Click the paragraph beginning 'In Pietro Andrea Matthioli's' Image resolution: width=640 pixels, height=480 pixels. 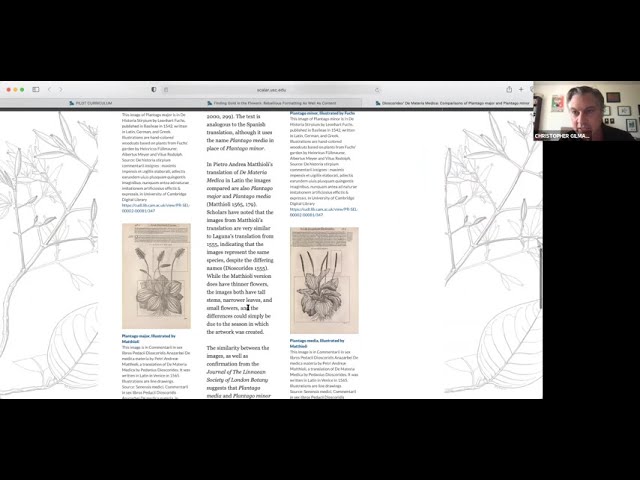240,248
